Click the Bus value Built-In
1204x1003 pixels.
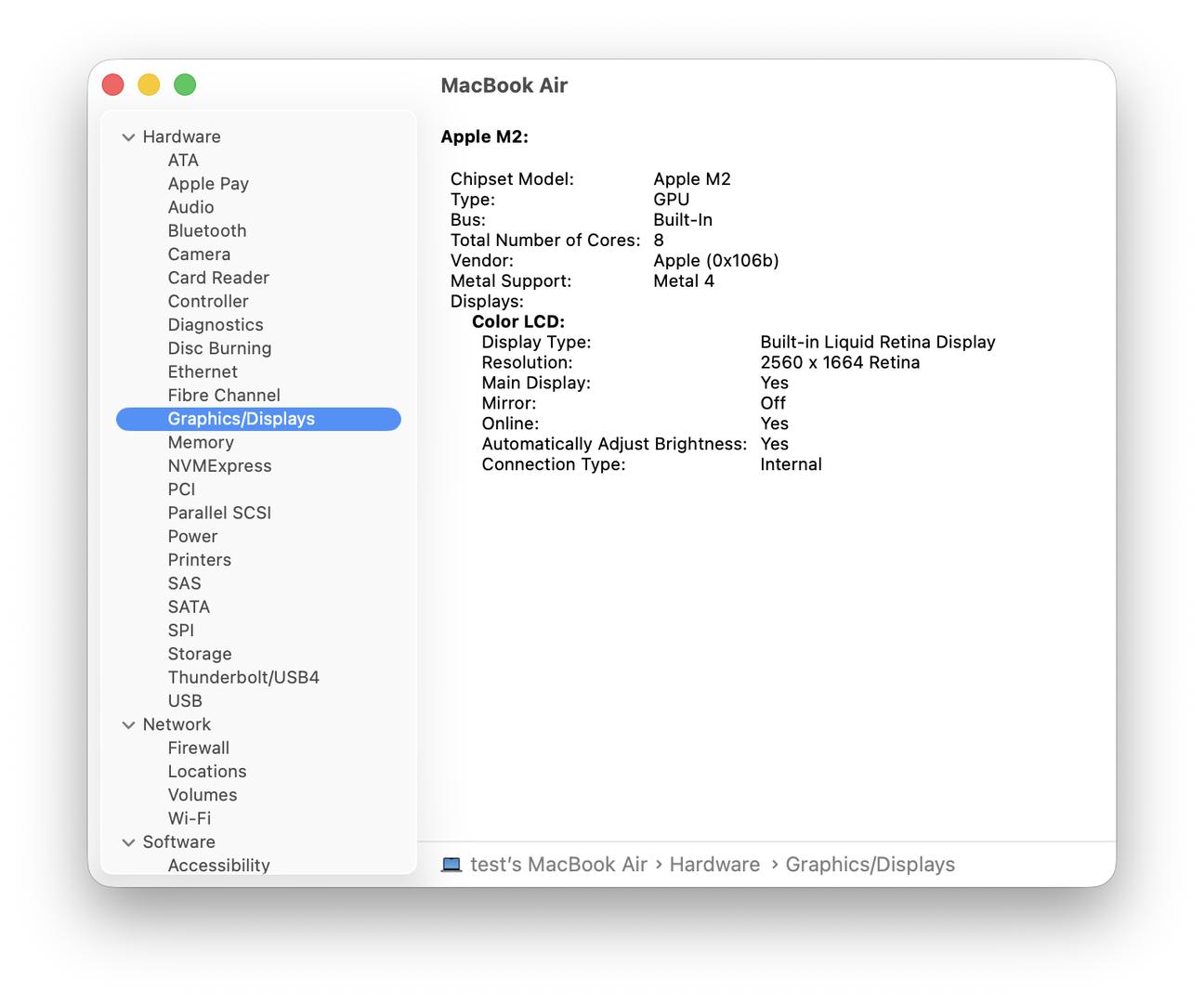tap(683, 220)
